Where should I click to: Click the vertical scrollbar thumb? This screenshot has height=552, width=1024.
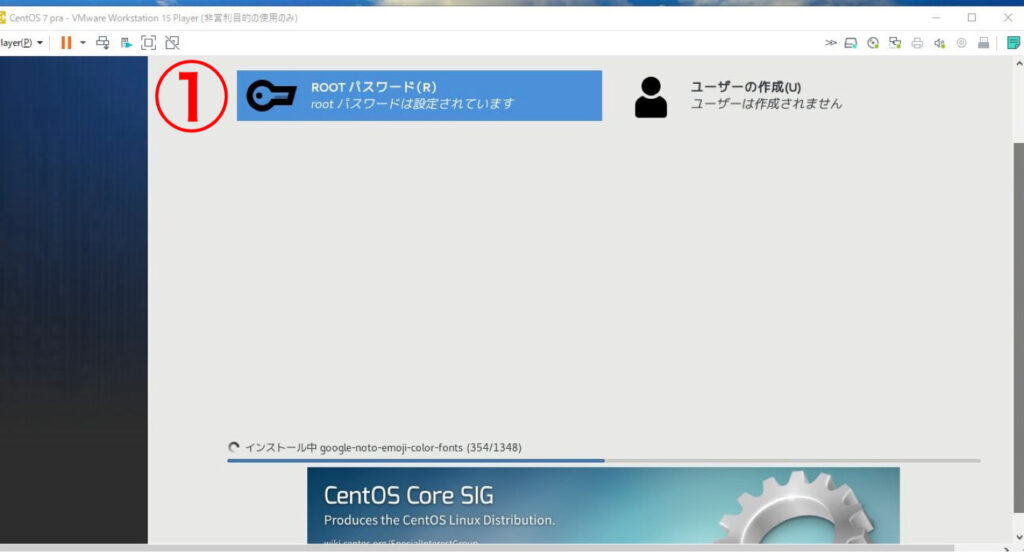1019,327
